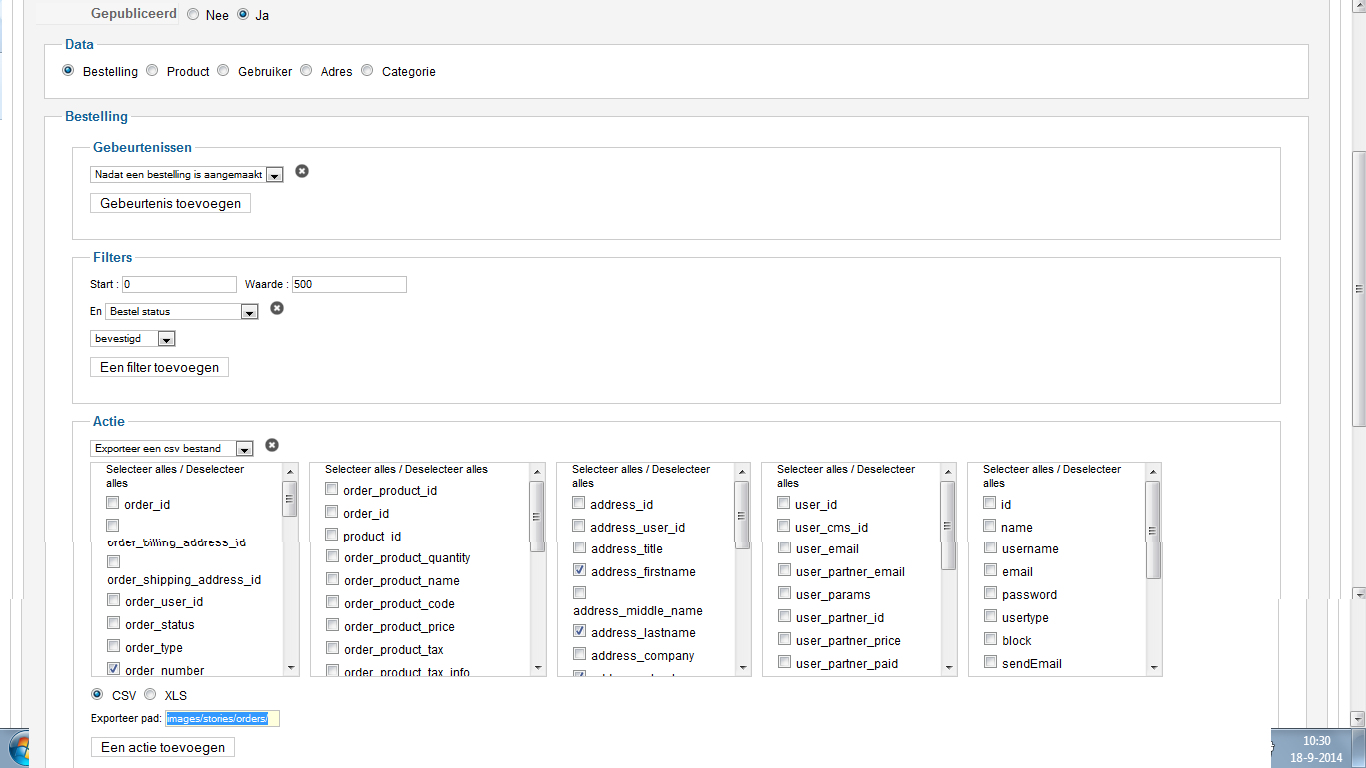Image resolution: width=1366 pixels, height=768 pixels.
Task: Remove the 'Exporteer een csv bestand' action
Action: pyautogui.click(x=271, y=445)
